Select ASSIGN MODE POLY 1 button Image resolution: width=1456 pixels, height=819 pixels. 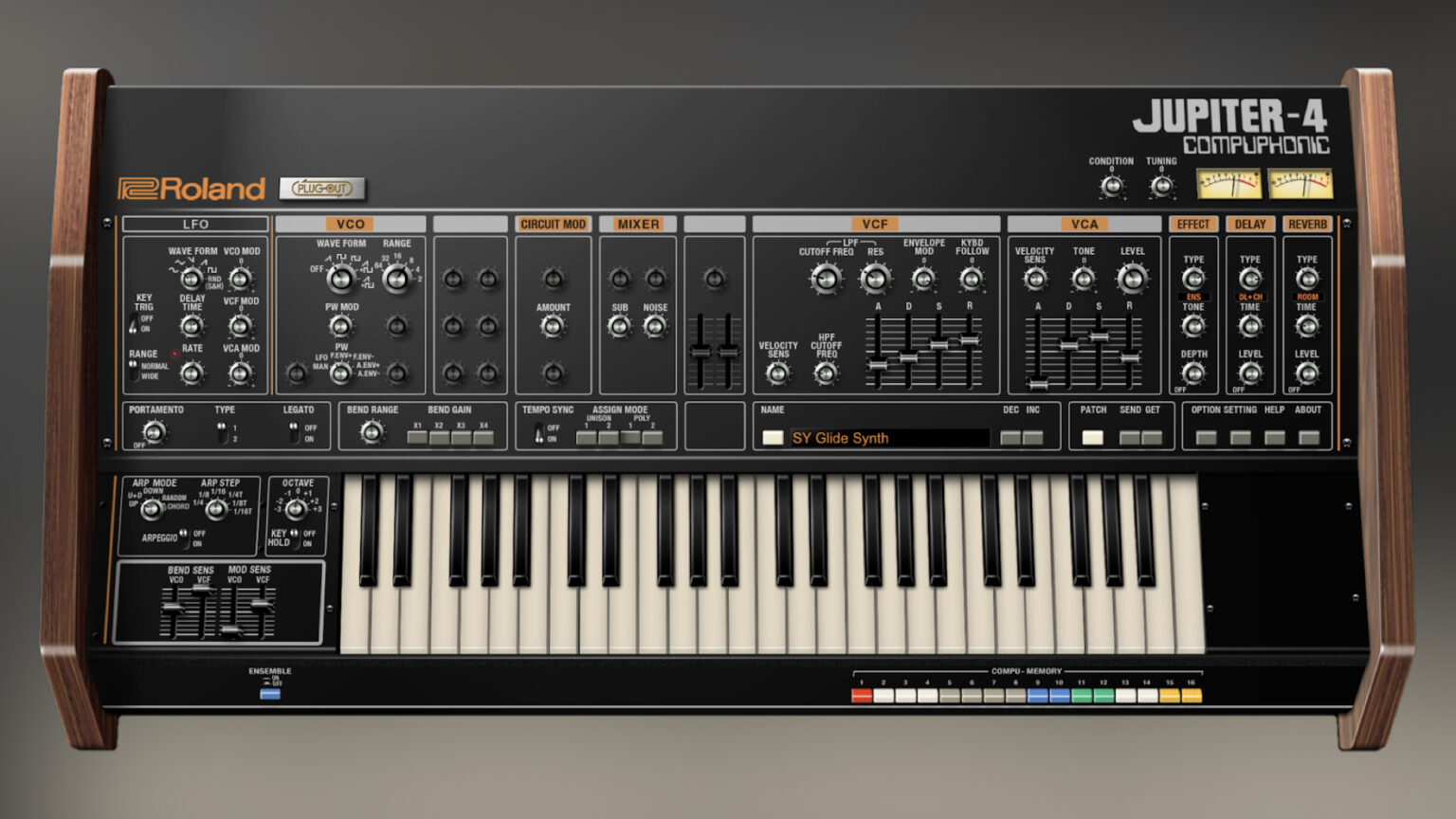pyautogui.click(x=630, y=438)
